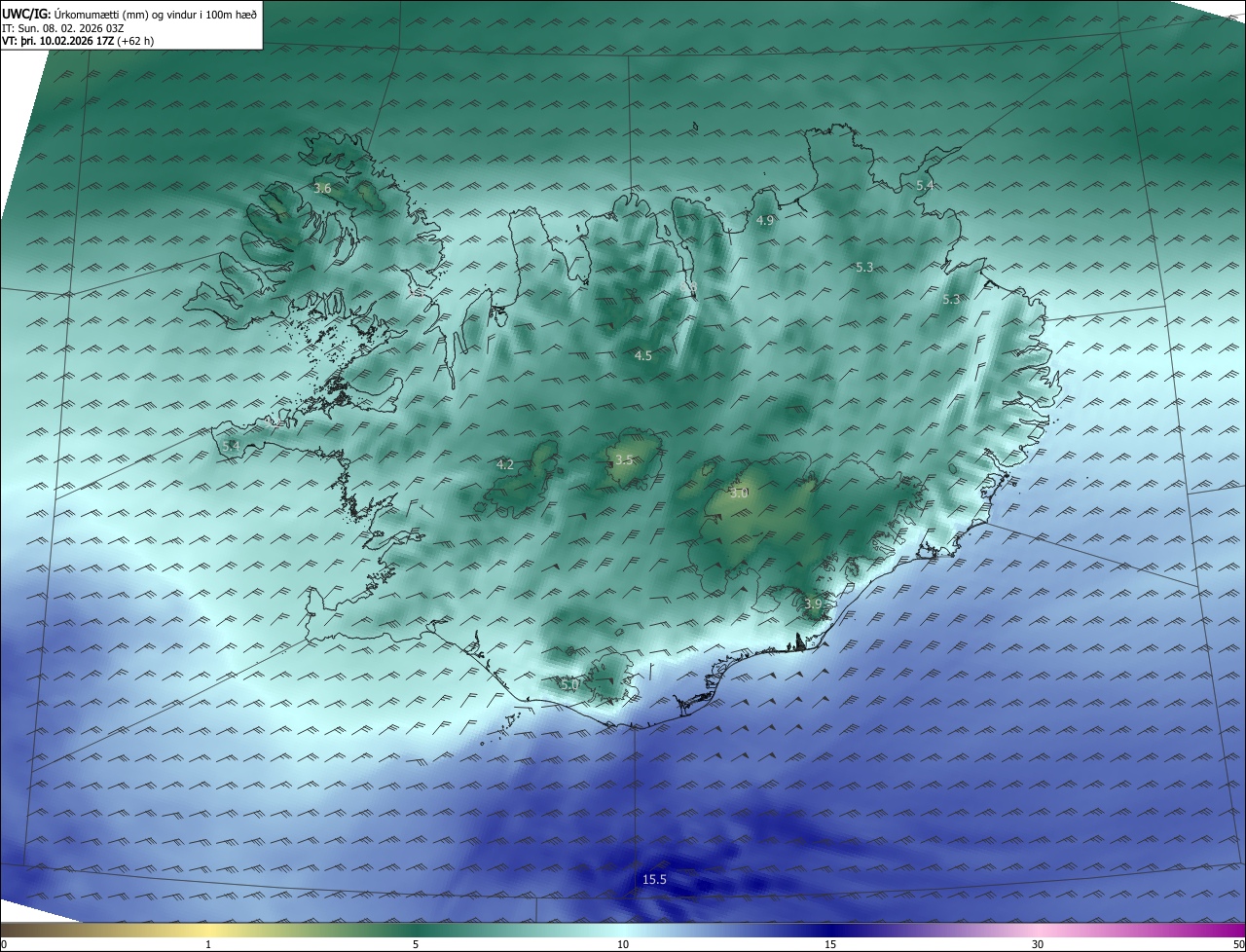1246x952 pixels.
Task: Click the 5.0 value label on the map
Action: tap(569, 684)
